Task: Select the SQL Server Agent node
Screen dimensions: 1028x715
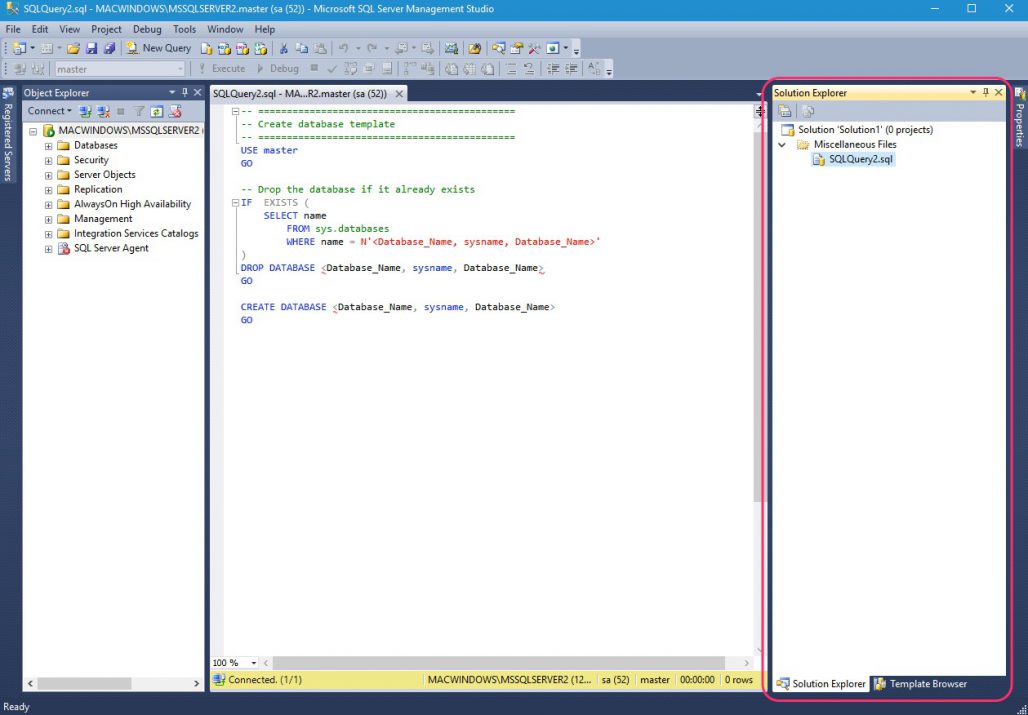Action: 111,248
